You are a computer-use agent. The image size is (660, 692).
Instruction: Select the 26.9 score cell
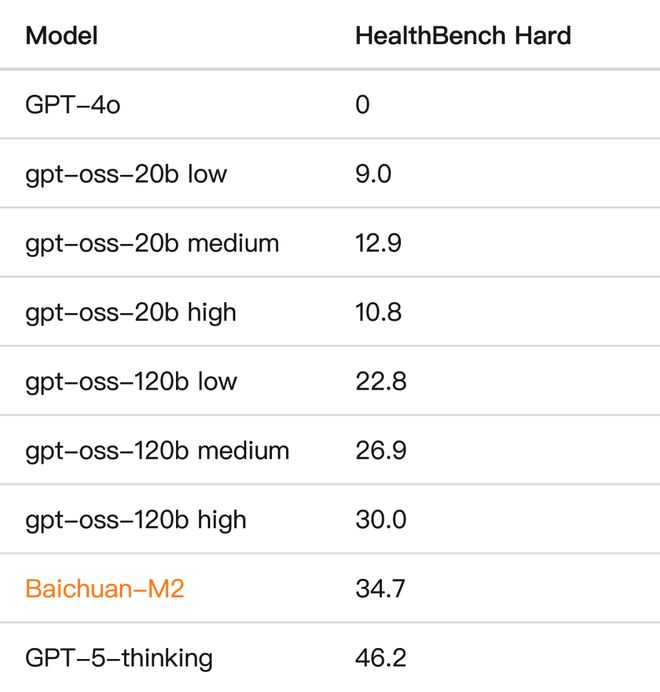tap(380, 450)
